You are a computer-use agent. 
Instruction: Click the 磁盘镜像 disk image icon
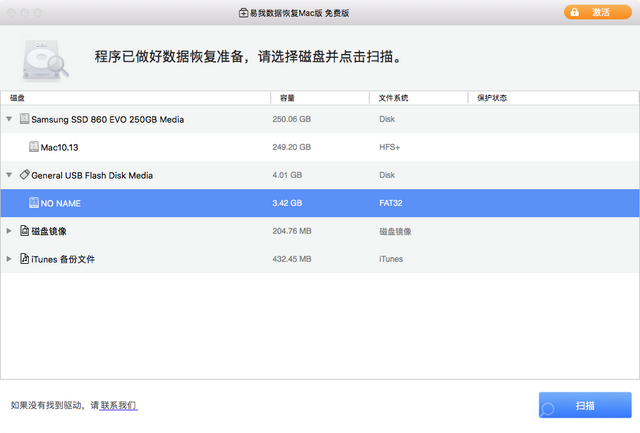tap(24, 231)
